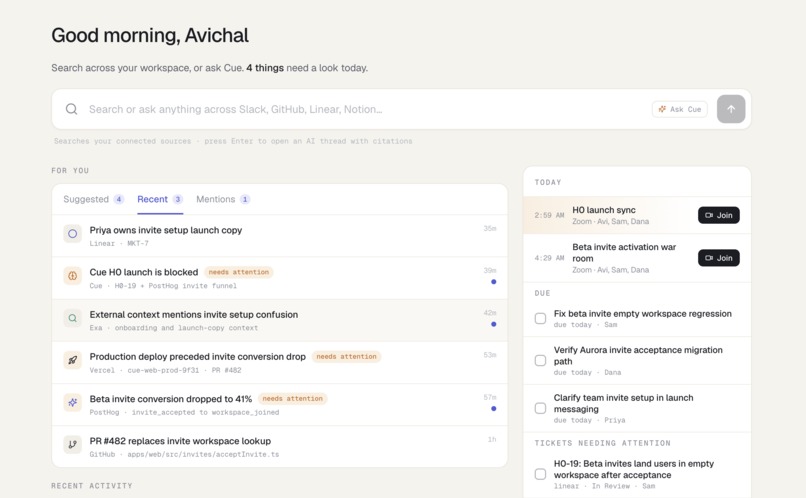Click the 4:29 AM meeting time

pyautogui.click(x=549, y=258)
